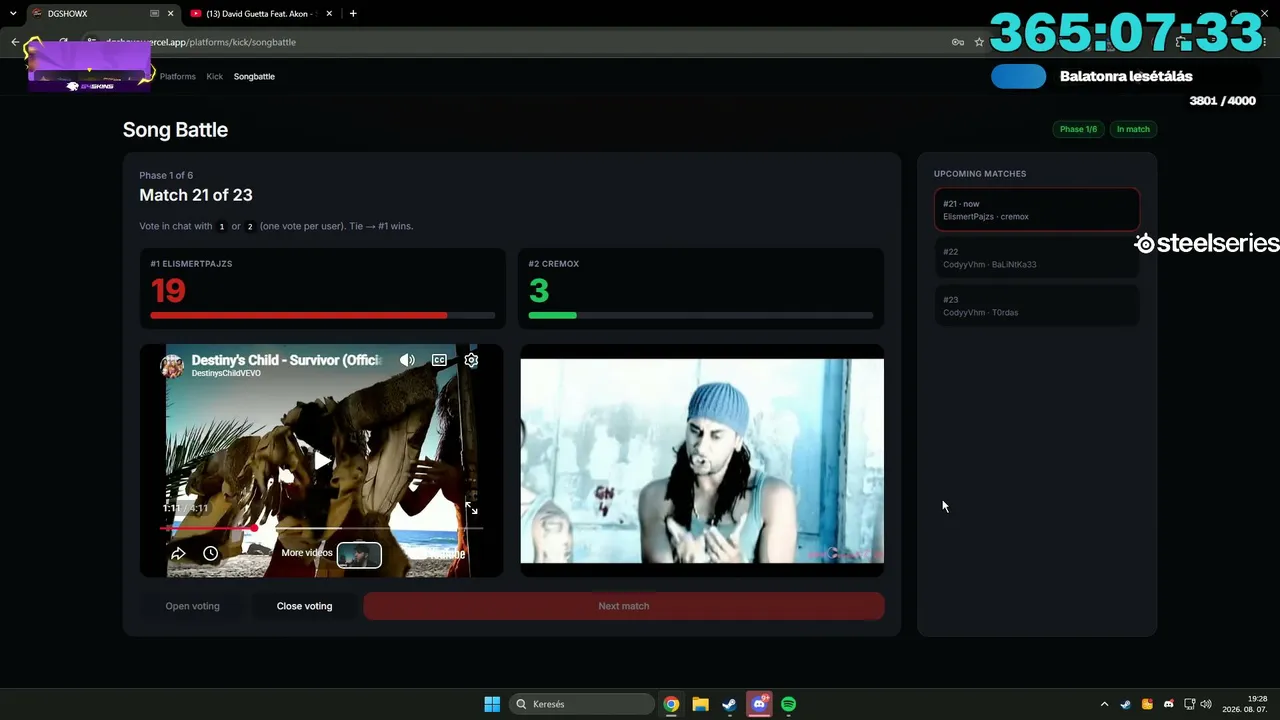Open Spotify from the taskbar
The width and height of the screenshot is (1280, 720).
click(x=788, y=704)
